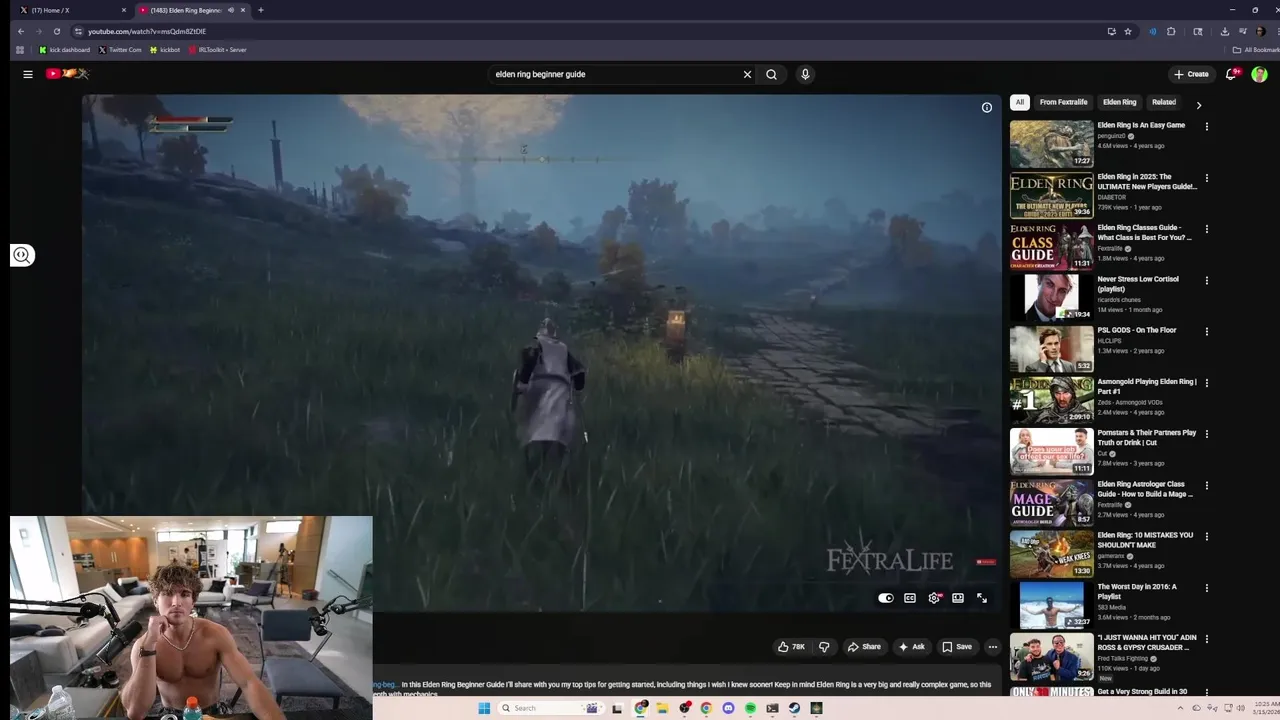The width and height of the screenshot is (1280, 720).
Task: Select the From Fextralife chip
Action: point(1063,102)
